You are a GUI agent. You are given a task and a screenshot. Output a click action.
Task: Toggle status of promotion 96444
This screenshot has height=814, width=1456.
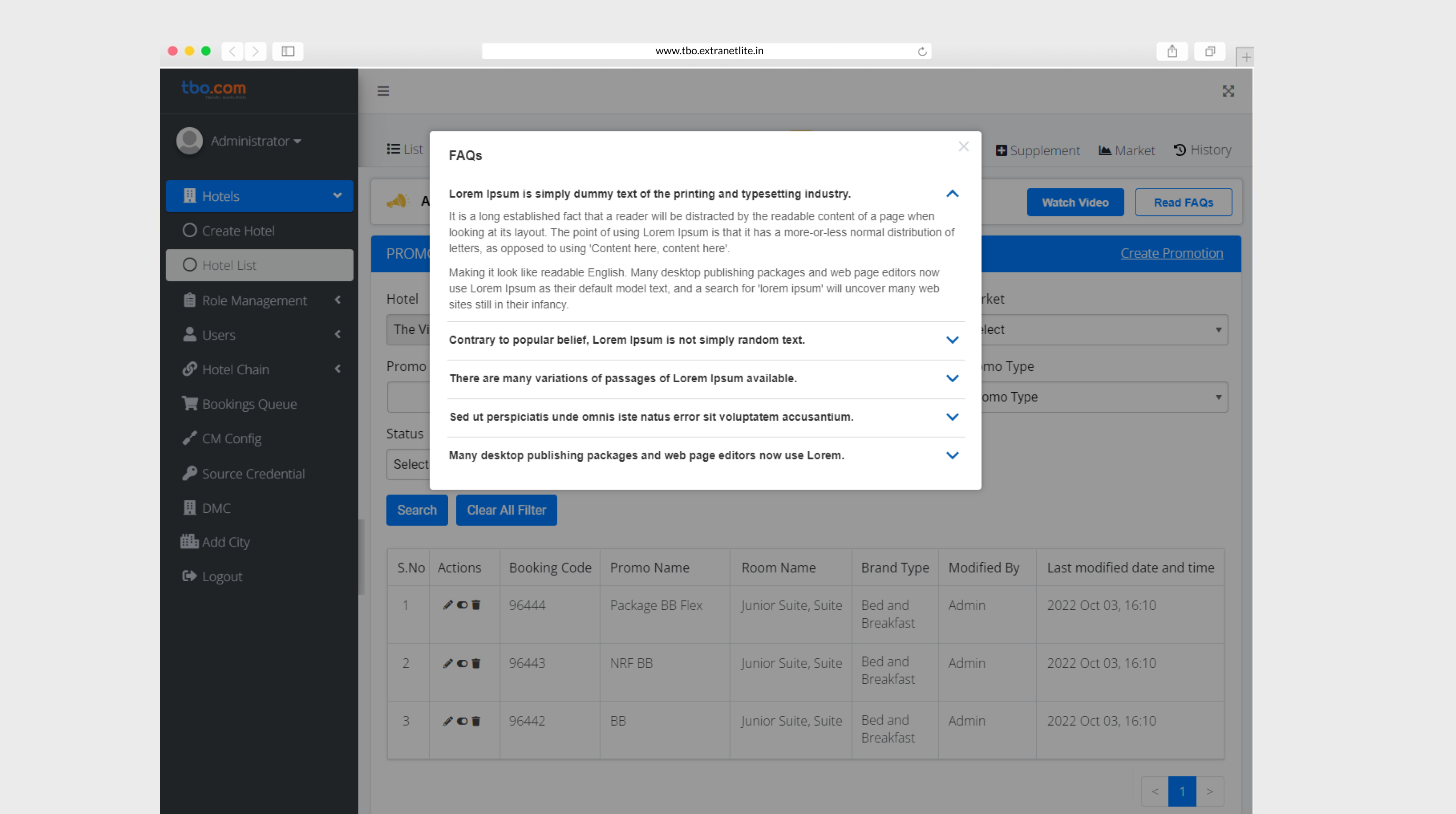point(462,605)
